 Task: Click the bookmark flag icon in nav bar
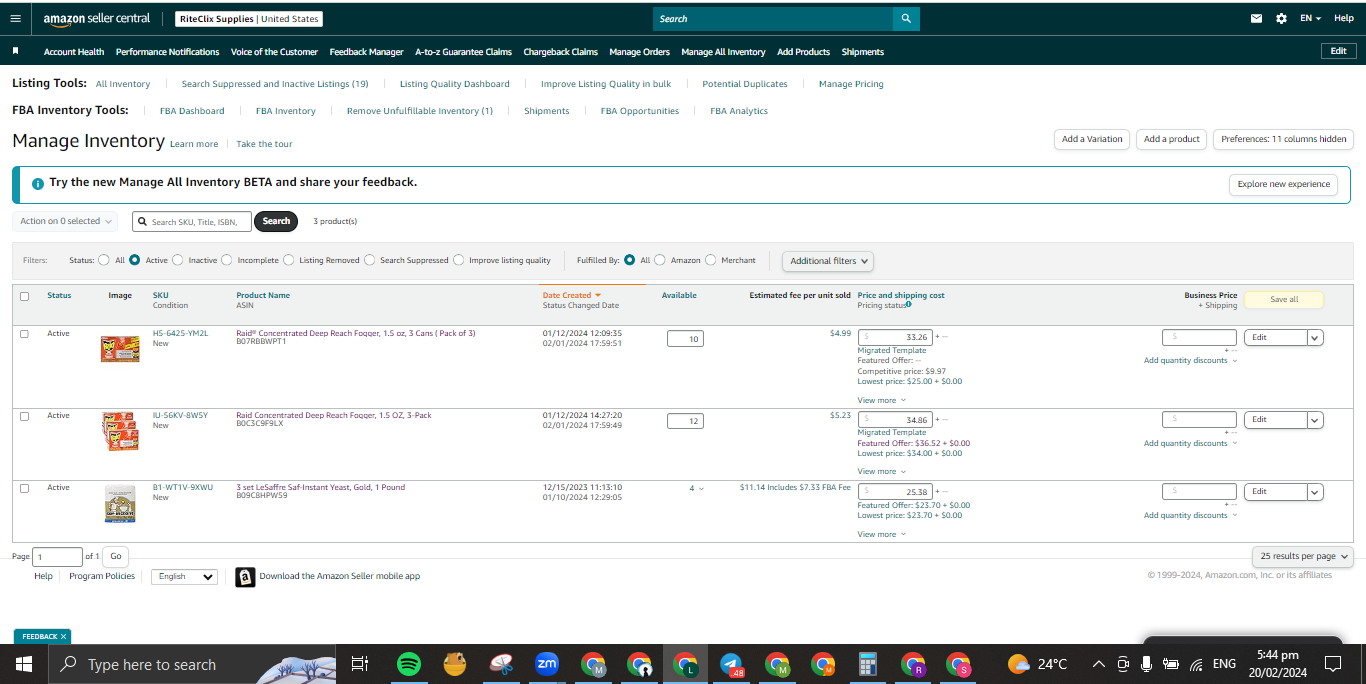16,51
